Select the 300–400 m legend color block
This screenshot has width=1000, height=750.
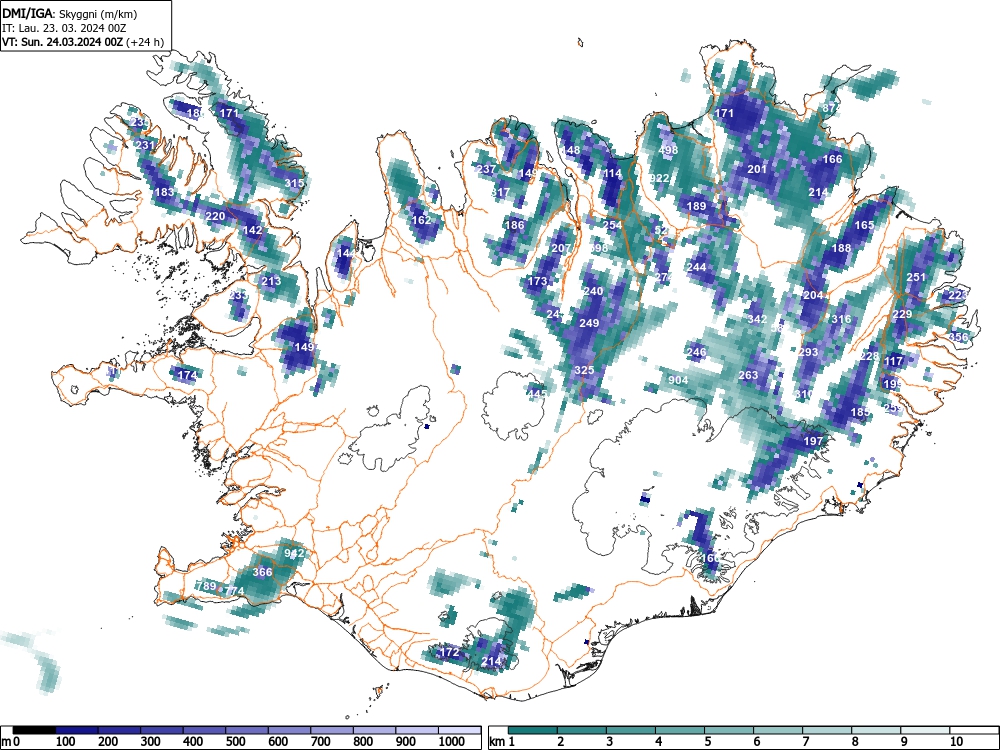162,730
